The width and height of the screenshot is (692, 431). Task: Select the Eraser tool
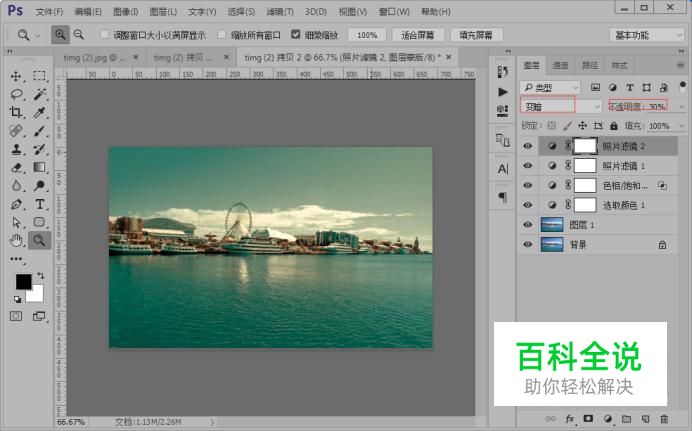(17, 167)
